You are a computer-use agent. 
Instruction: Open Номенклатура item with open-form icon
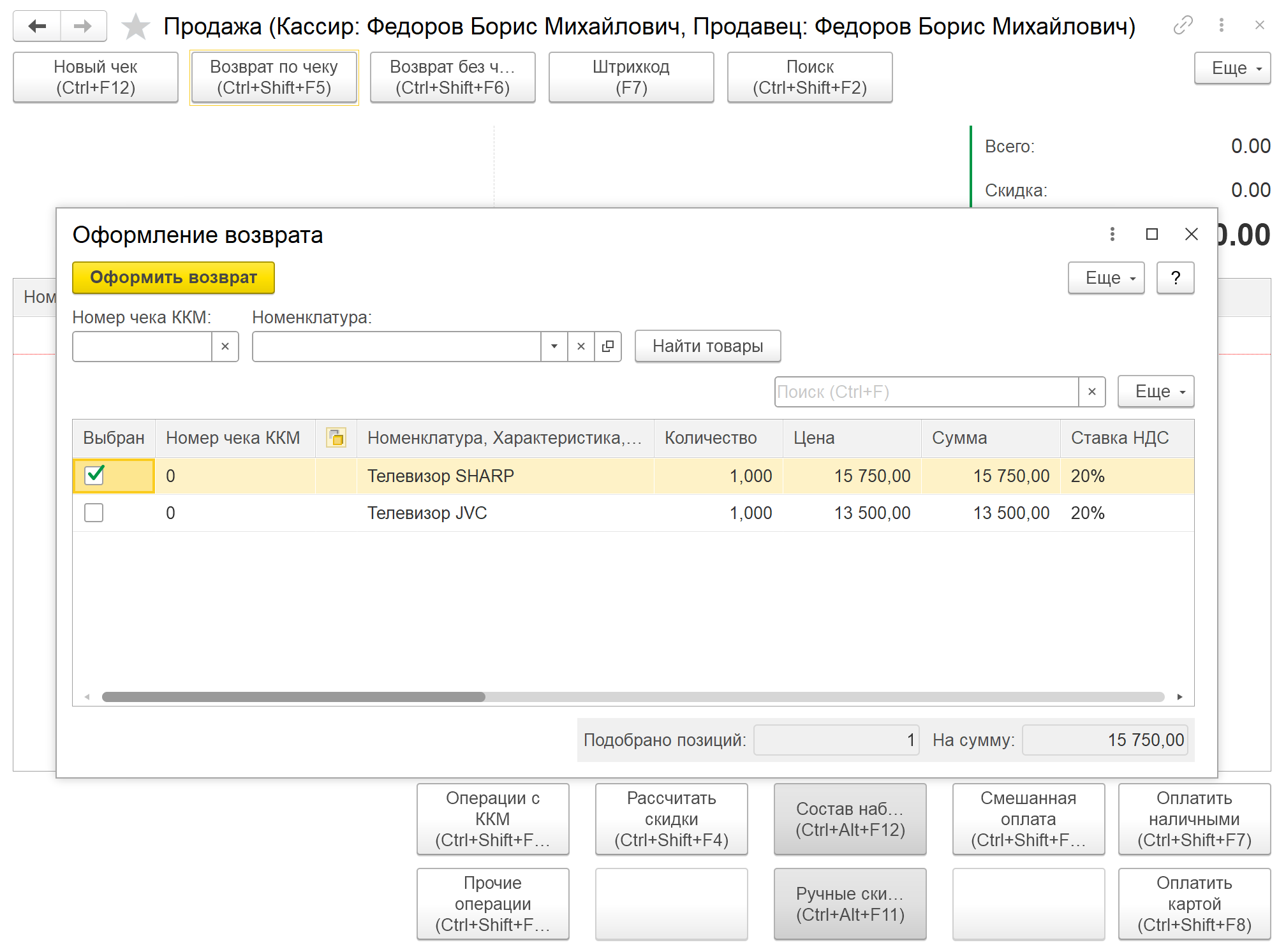pos(608,346)
